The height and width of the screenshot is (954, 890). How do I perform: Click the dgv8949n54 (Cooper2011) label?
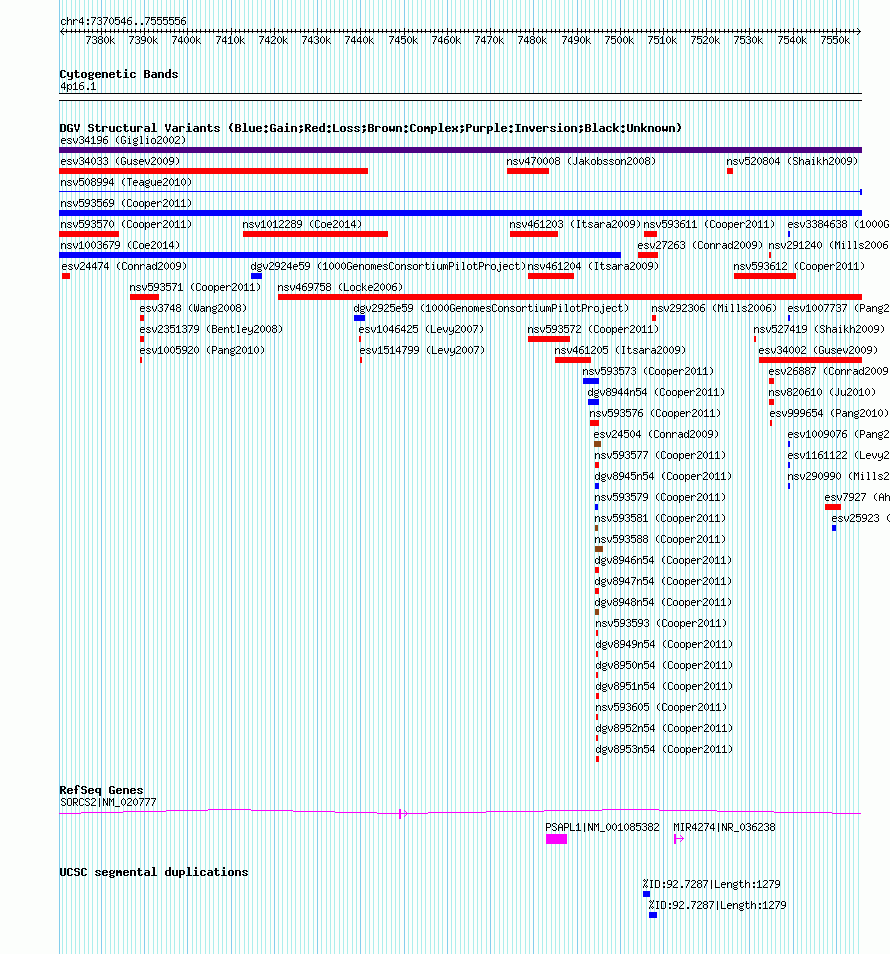664,644
